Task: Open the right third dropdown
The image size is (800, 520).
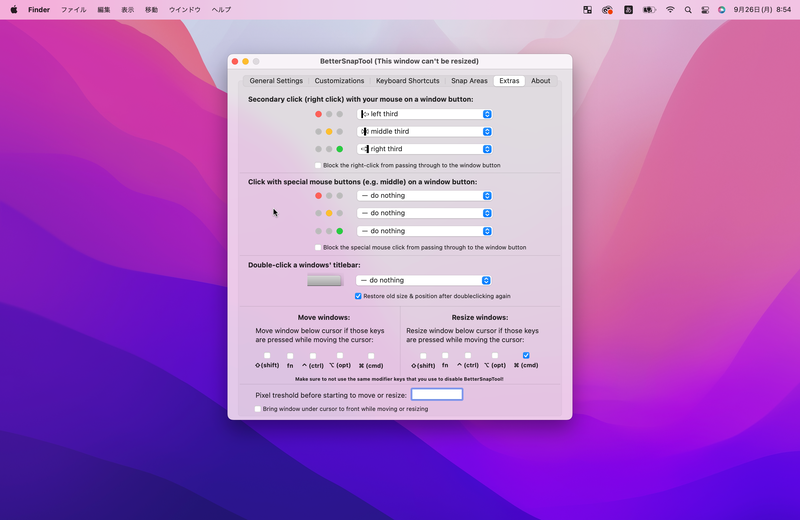Action: pos(424,149)
